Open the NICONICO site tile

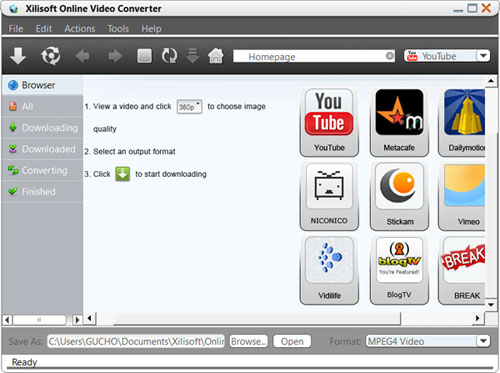click(329, 196)
